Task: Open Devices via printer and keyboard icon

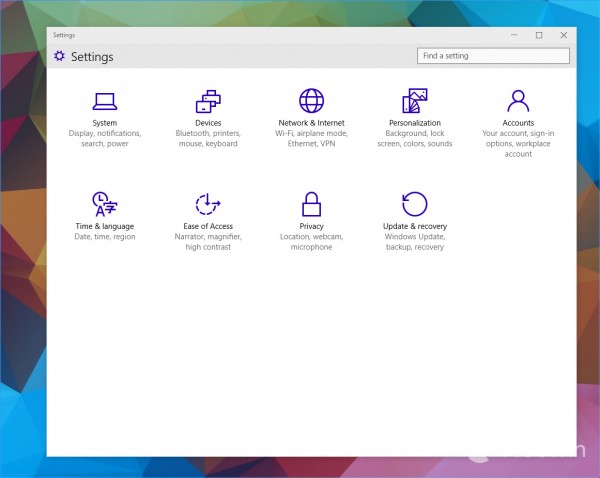Action: [208, 101]
